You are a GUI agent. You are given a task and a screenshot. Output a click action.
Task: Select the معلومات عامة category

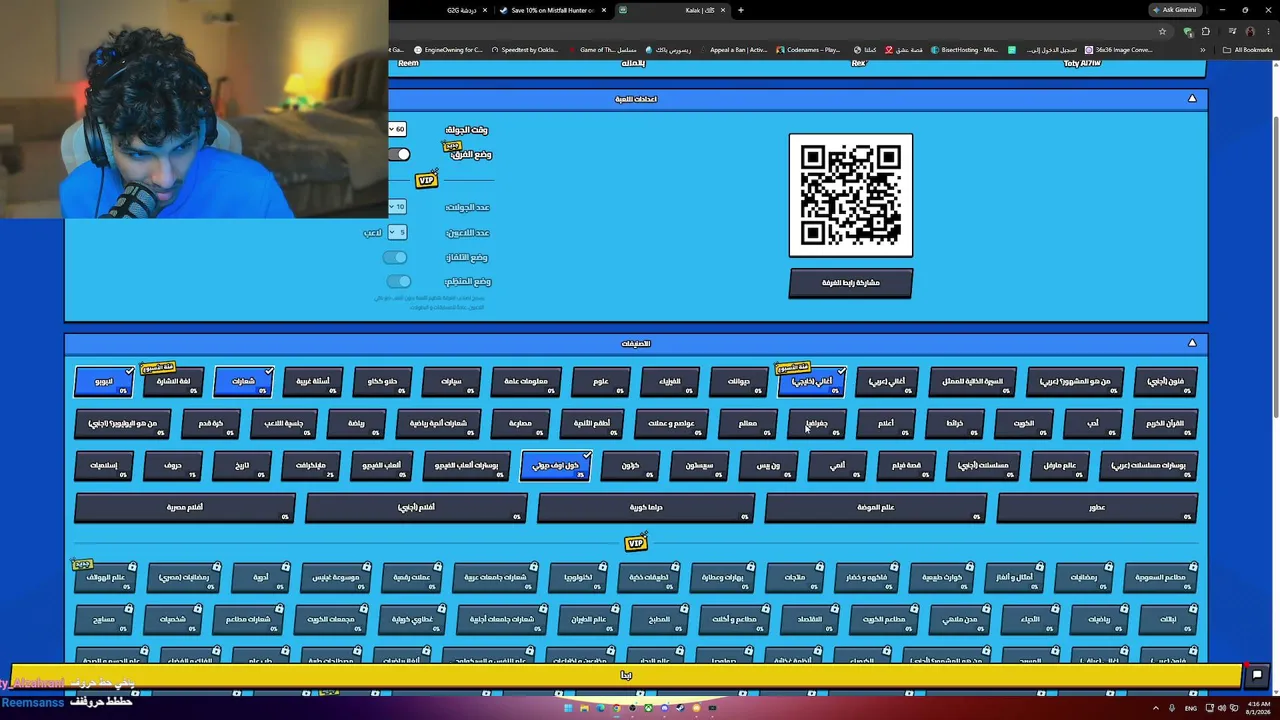pyautogui.click(x=525, y=381)
